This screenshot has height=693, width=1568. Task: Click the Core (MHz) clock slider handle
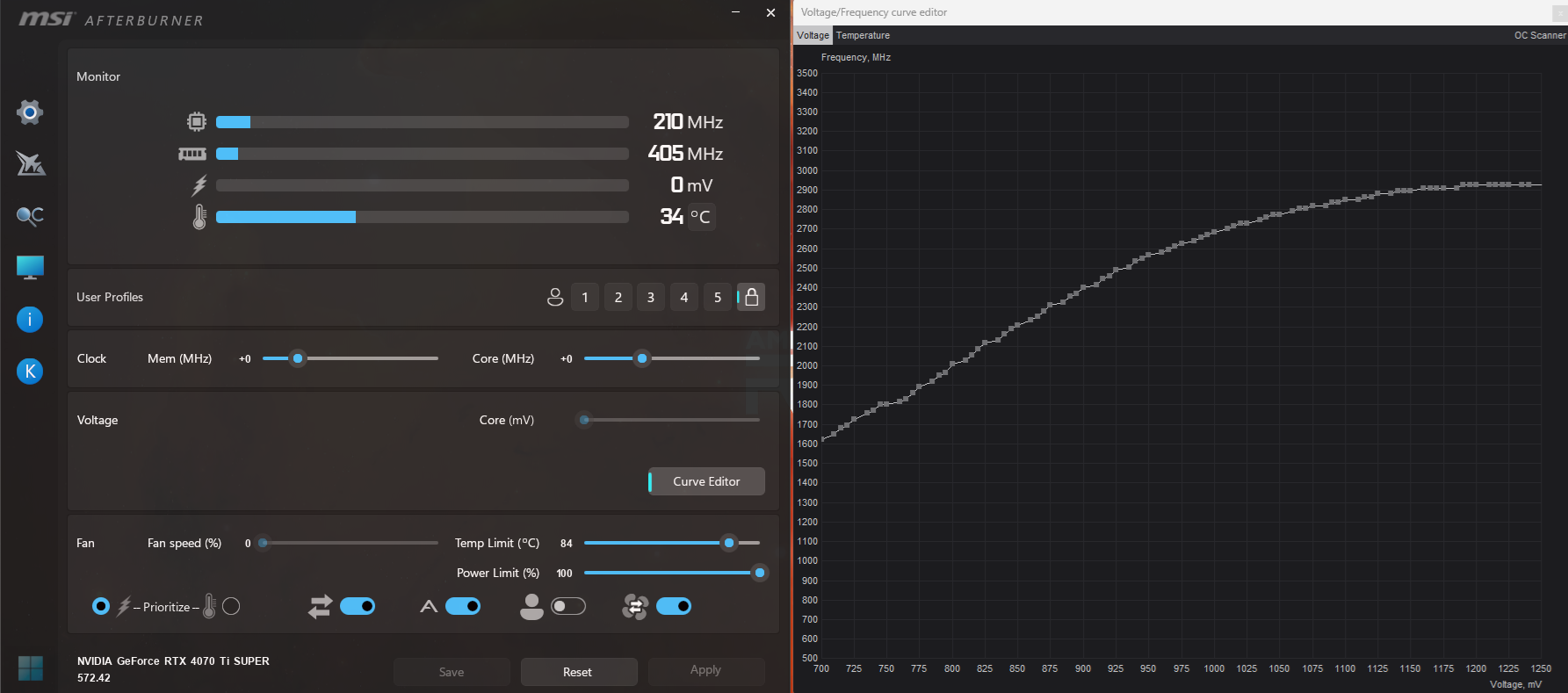pyautogui.click(x=642, y=358)
